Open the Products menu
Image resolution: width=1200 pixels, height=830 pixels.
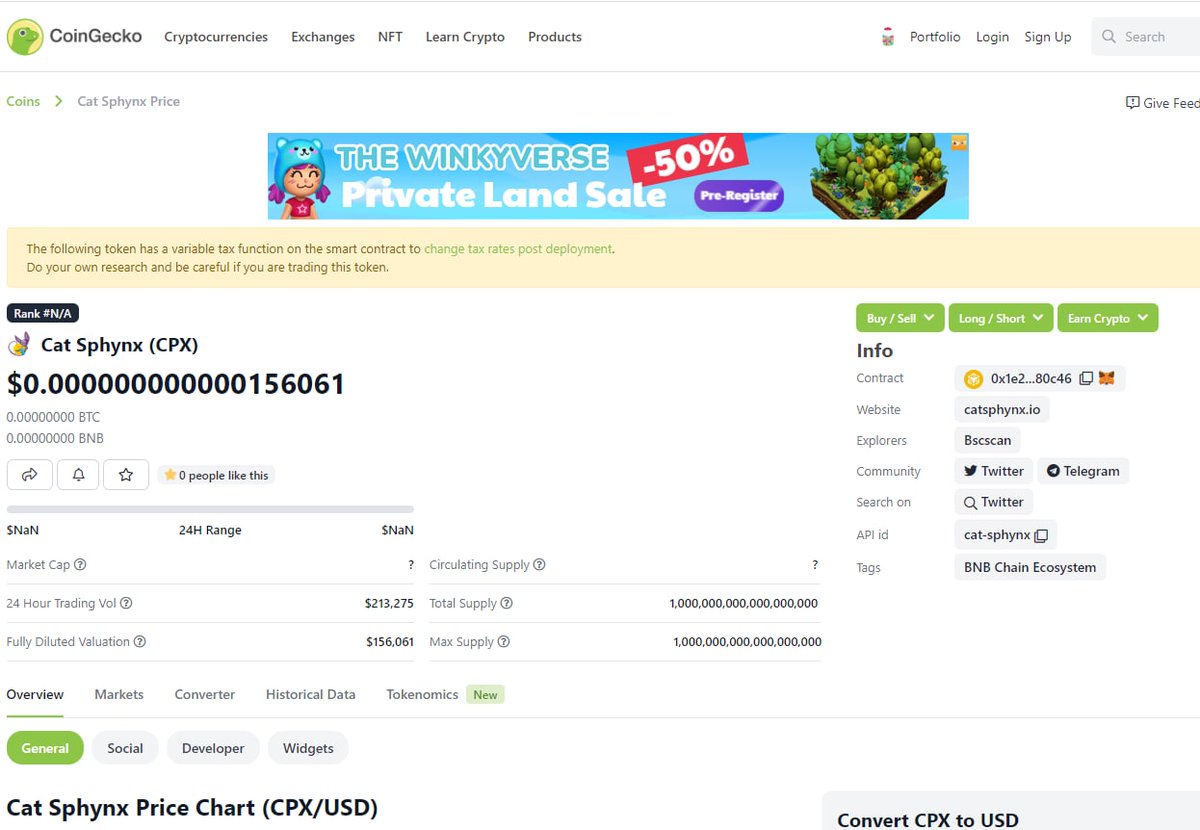[x=555, y=37]
